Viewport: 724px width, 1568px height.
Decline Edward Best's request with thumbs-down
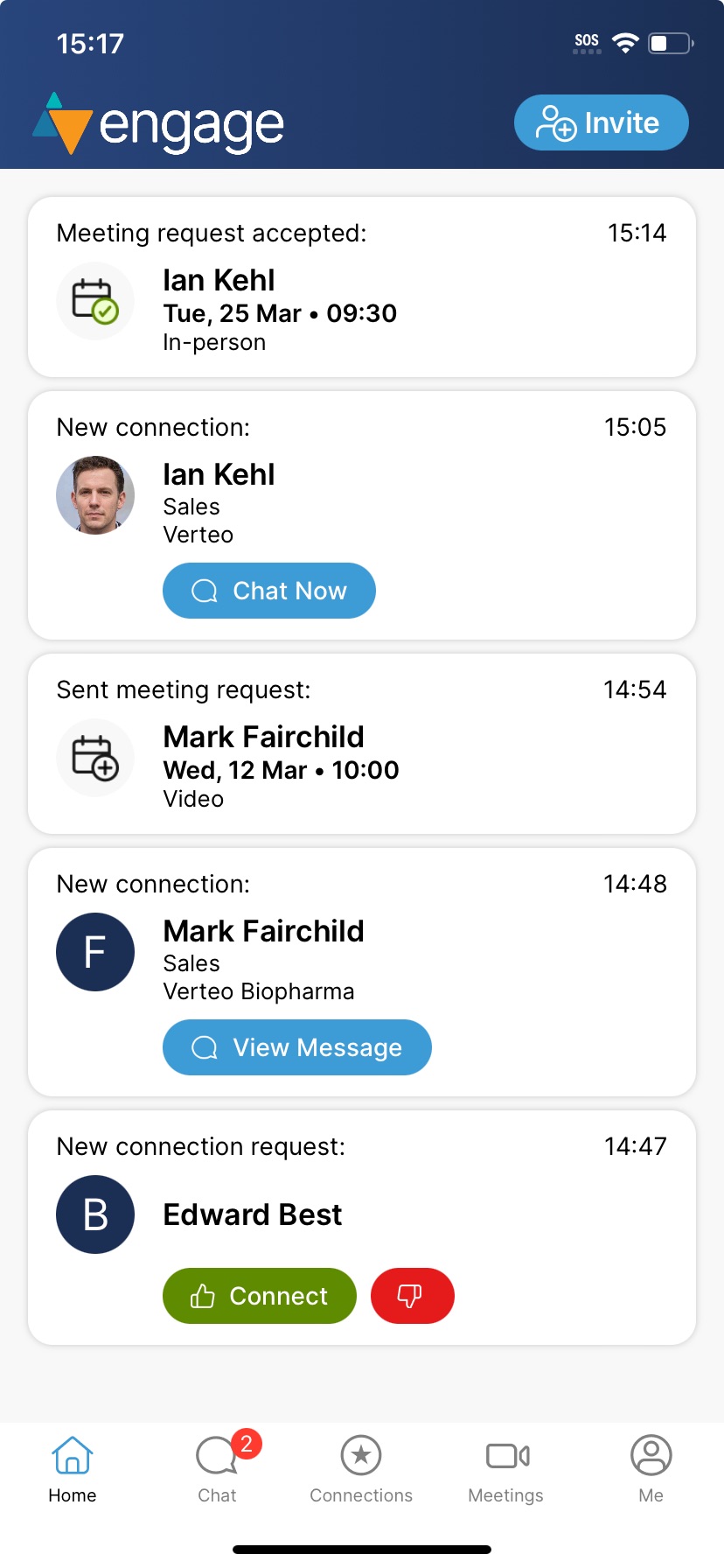(412, 1296)
